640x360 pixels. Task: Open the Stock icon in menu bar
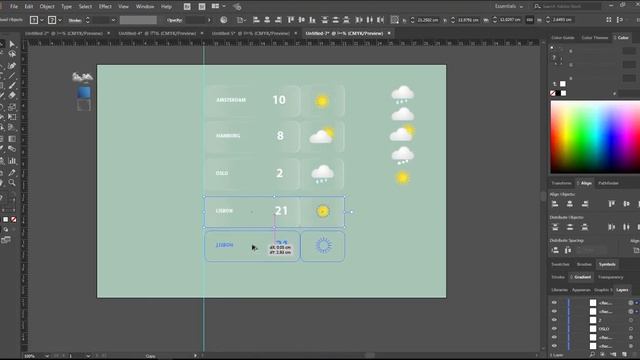[x=202, y=7]
